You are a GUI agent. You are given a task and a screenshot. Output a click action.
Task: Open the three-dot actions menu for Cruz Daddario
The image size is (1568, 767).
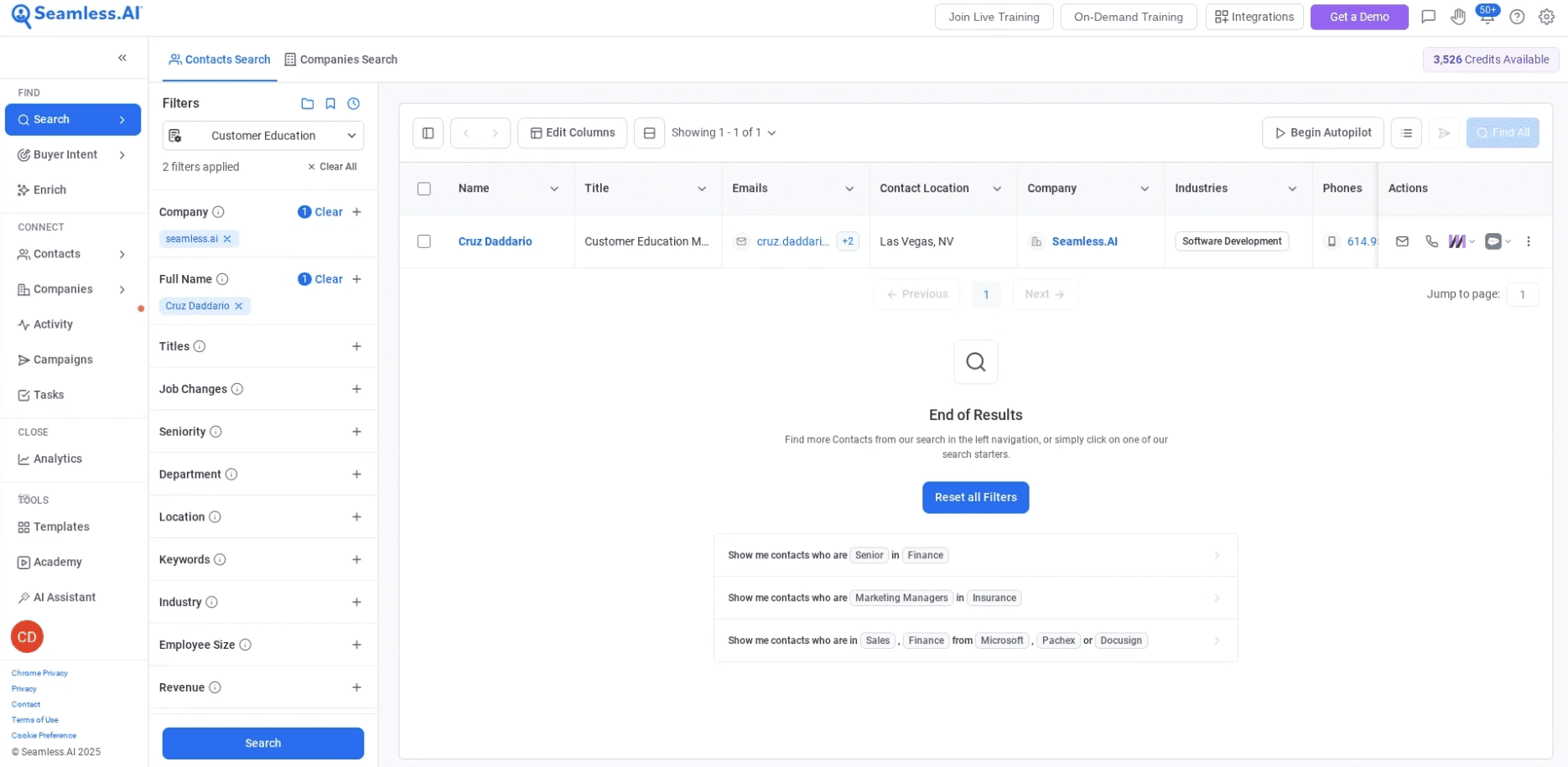pyautogui.click(x=1529, y=241)
